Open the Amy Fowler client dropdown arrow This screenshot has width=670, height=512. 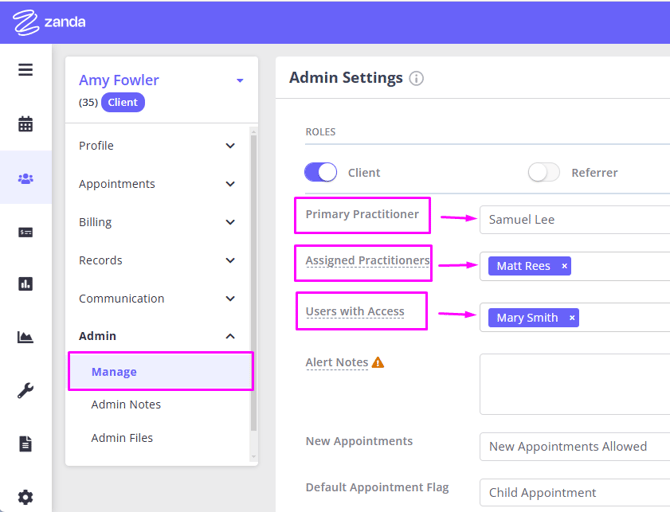[x=240, y=81]
